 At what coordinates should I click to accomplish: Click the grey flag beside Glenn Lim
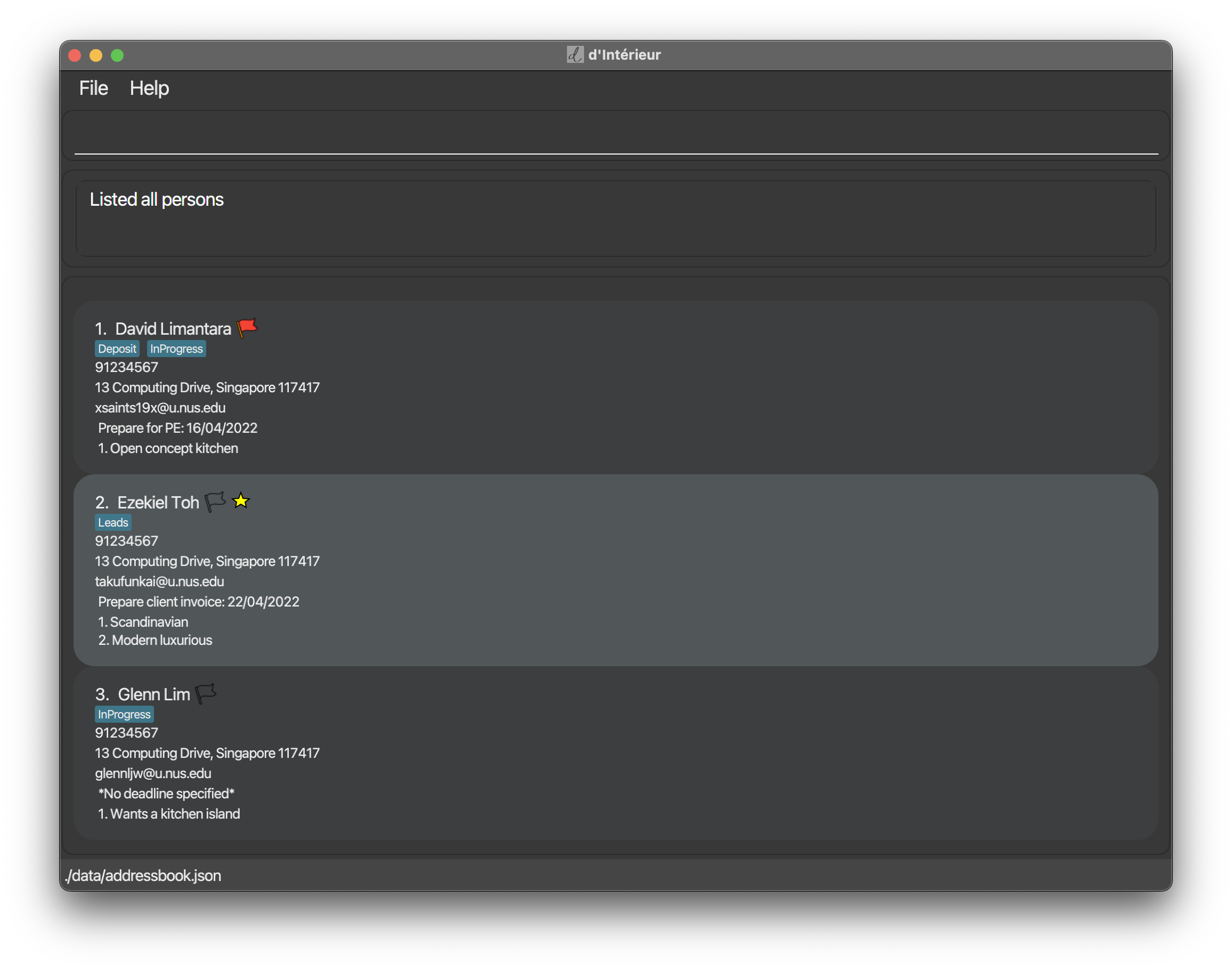pos(206,693)
